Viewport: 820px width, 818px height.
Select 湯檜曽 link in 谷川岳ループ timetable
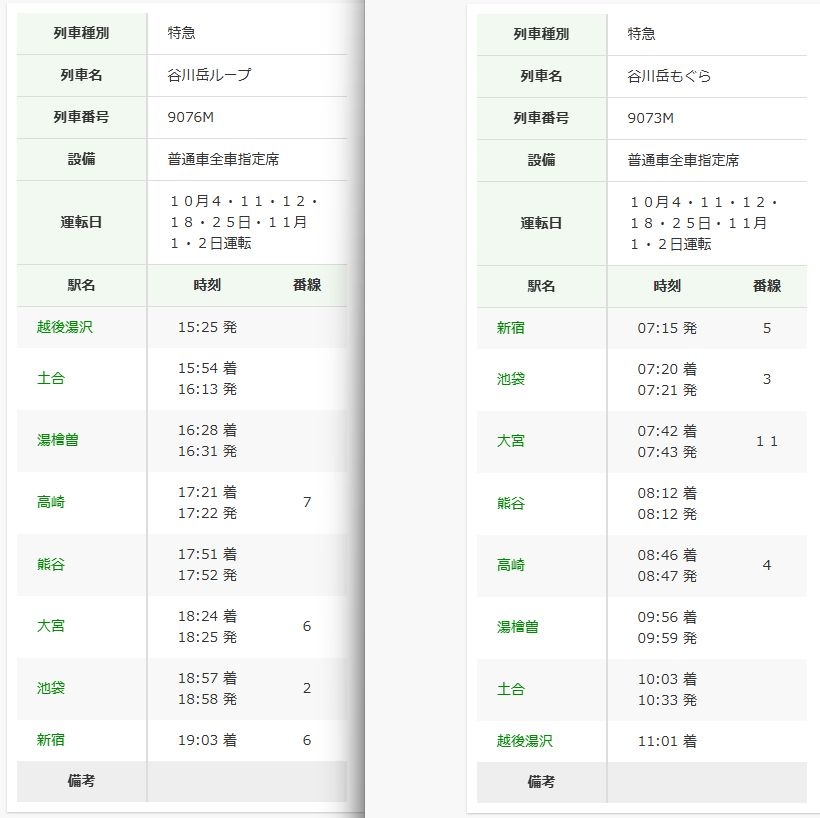(58, 440)
